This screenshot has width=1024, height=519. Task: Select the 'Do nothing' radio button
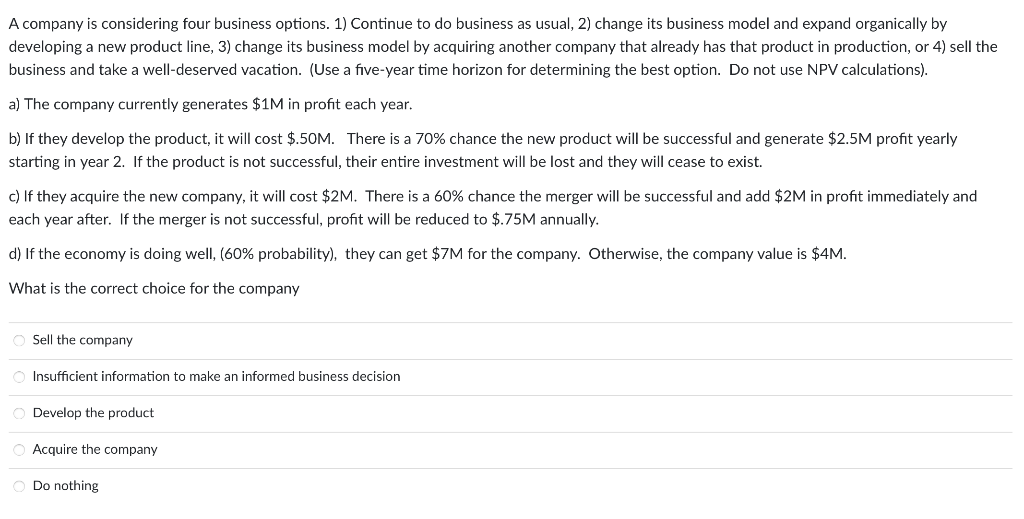18,486
